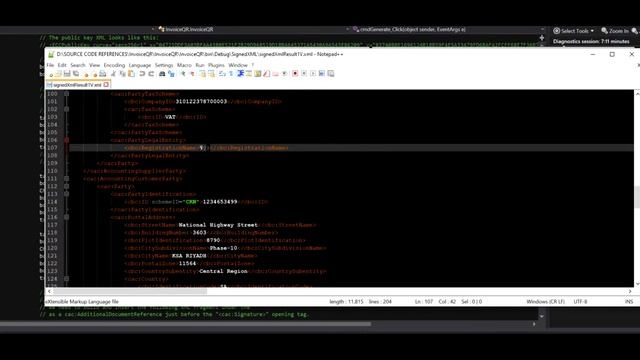Close the signedXmlResultTV.xml tab with red X

tap(106, 85)
